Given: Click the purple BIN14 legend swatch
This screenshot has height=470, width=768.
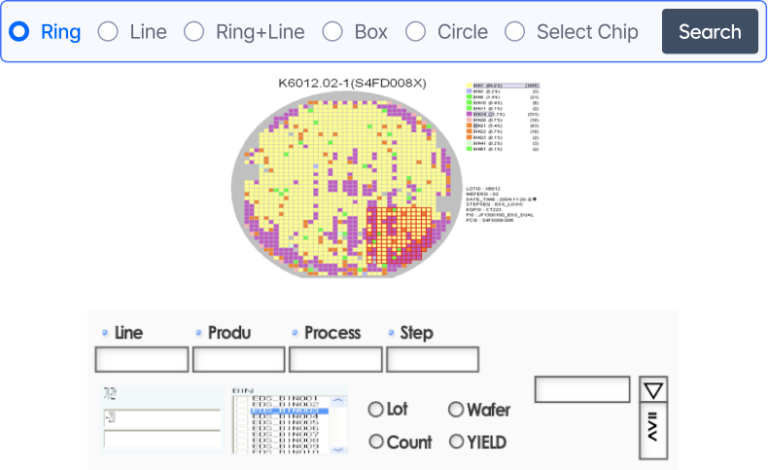Looking at the screenshot, I should [469, 115].
